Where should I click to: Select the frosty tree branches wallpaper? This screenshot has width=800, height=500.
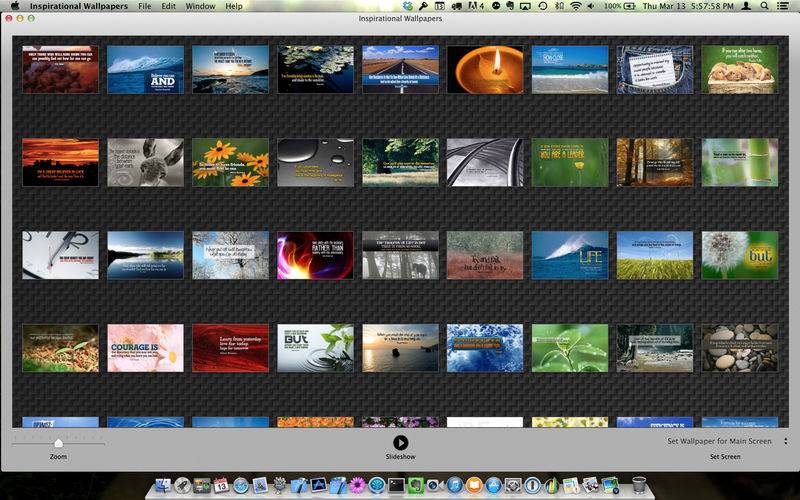pyautogui.click(x=230, y=255)
